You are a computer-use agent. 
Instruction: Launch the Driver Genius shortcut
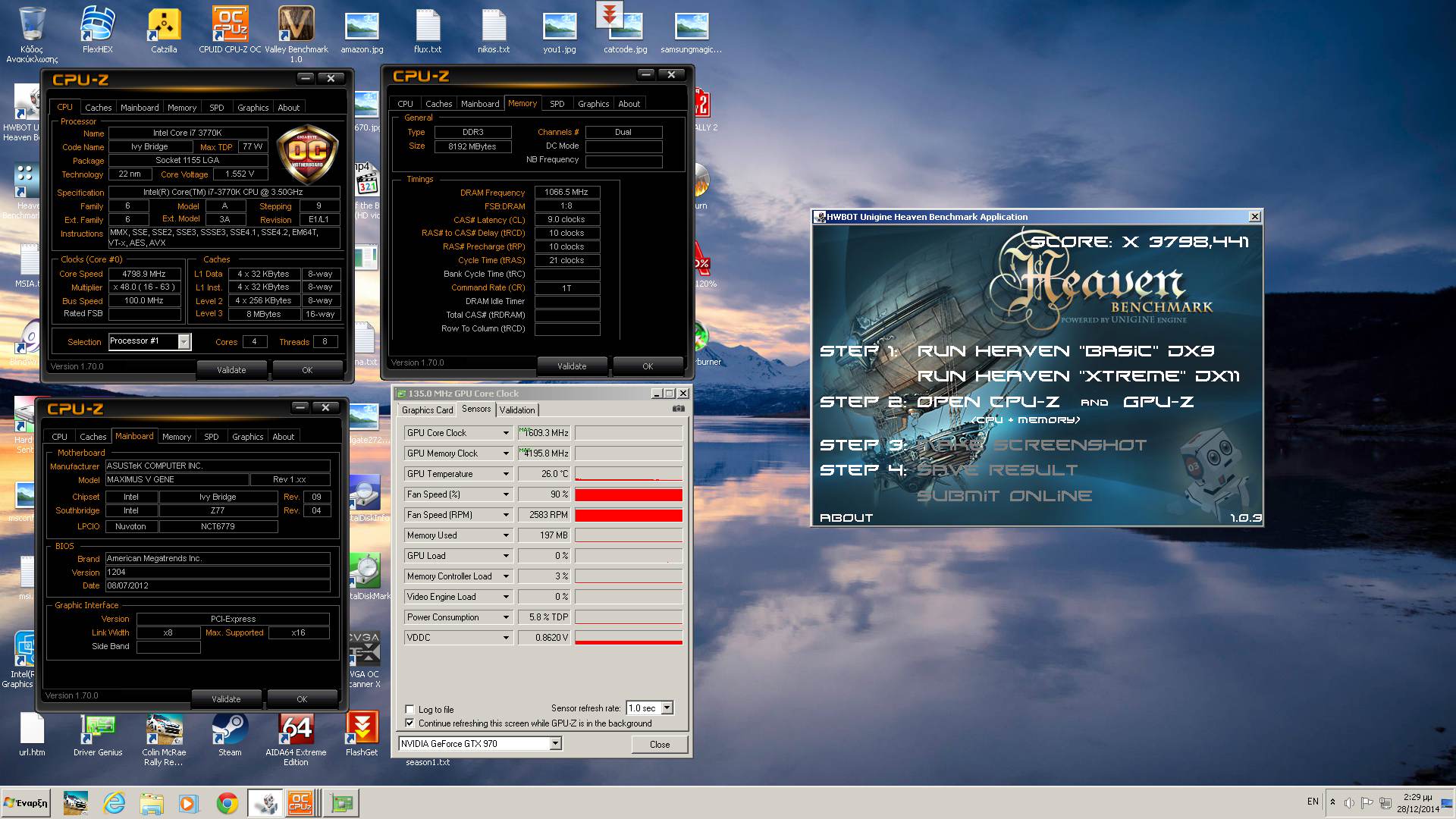click(x=98, y=734)
